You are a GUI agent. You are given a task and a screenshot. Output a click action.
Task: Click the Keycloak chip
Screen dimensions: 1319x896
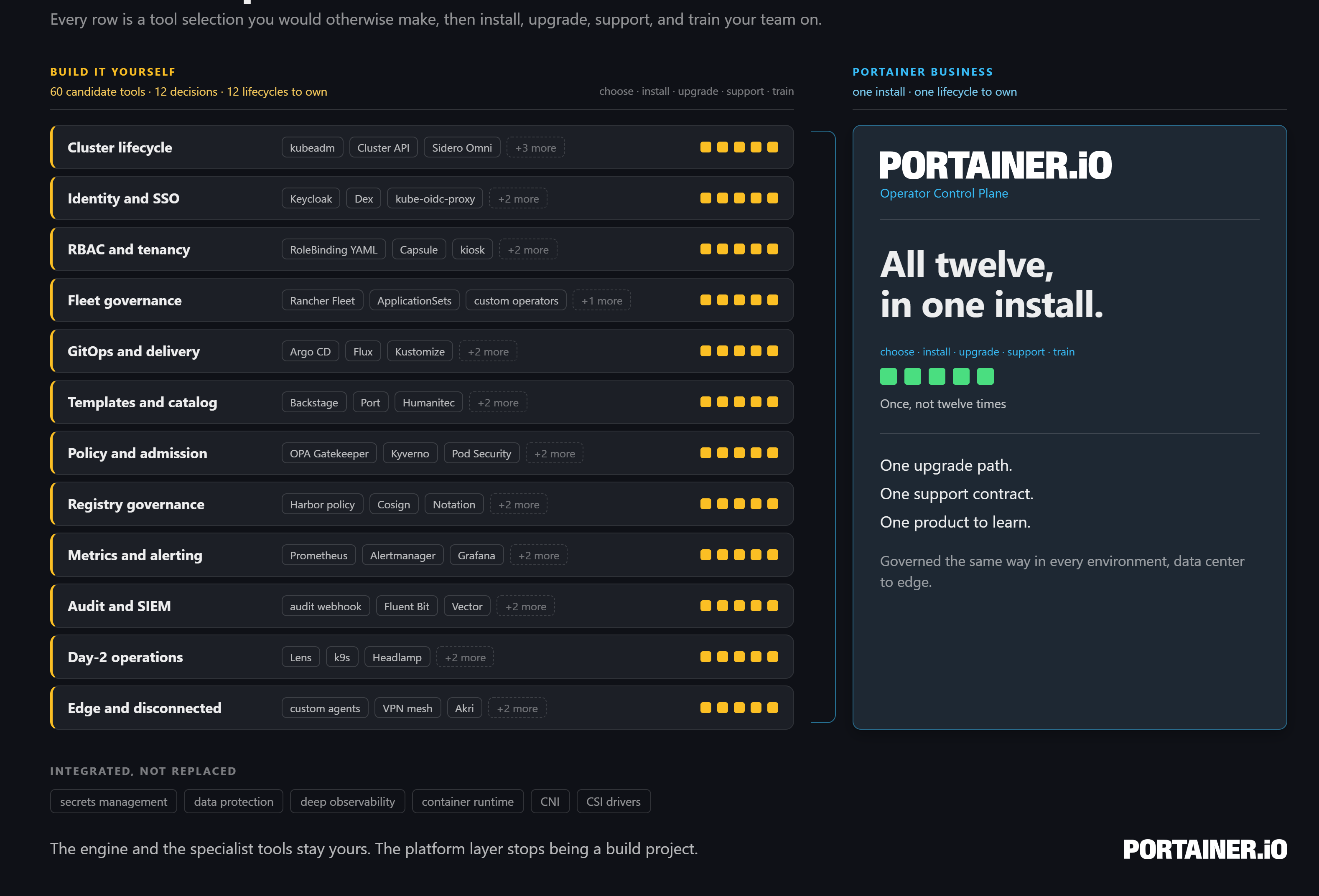point(311,198)
